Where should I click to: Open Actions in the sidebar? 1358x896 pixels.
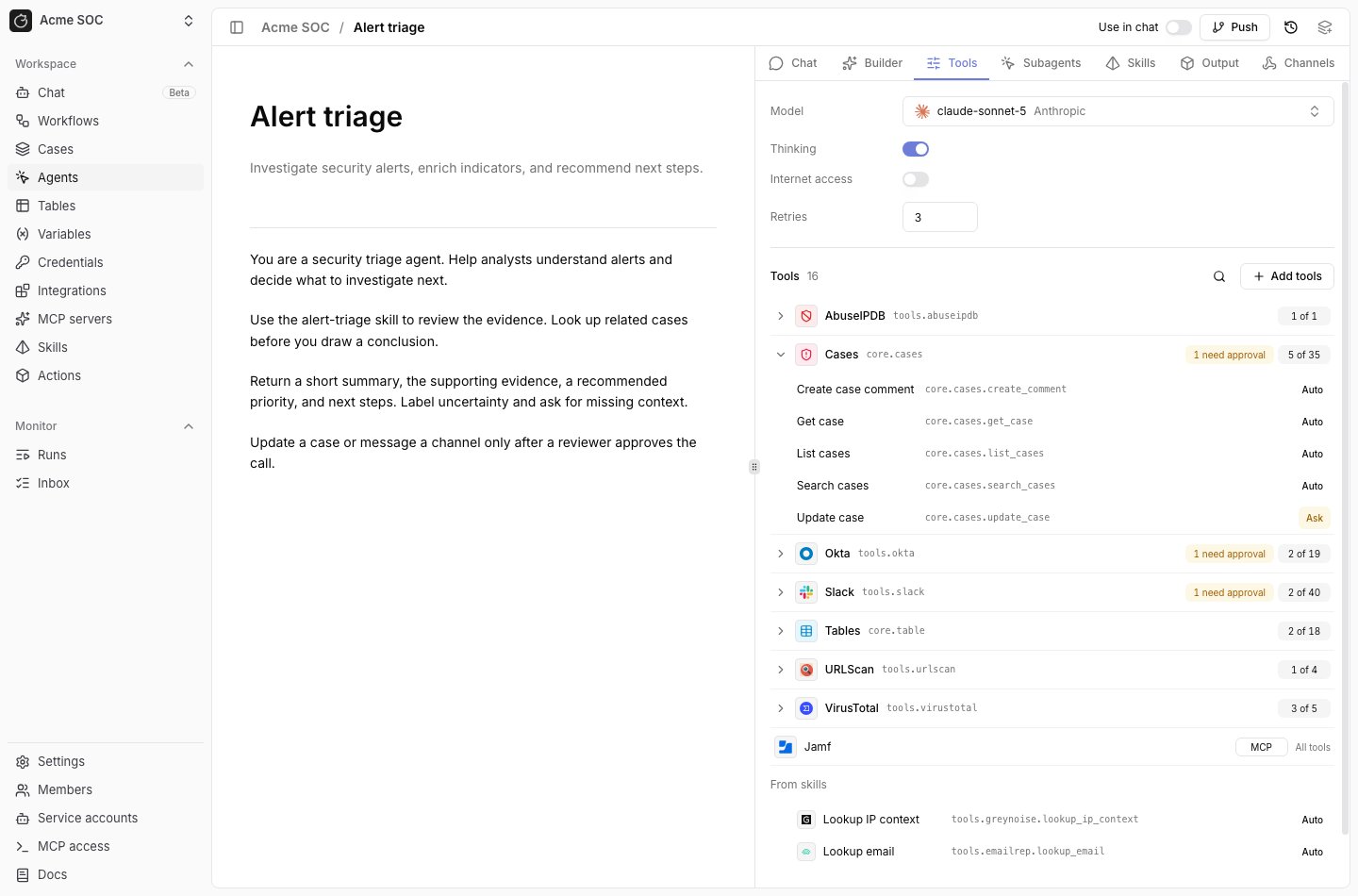pyautogui.click(x=106, y=375)
